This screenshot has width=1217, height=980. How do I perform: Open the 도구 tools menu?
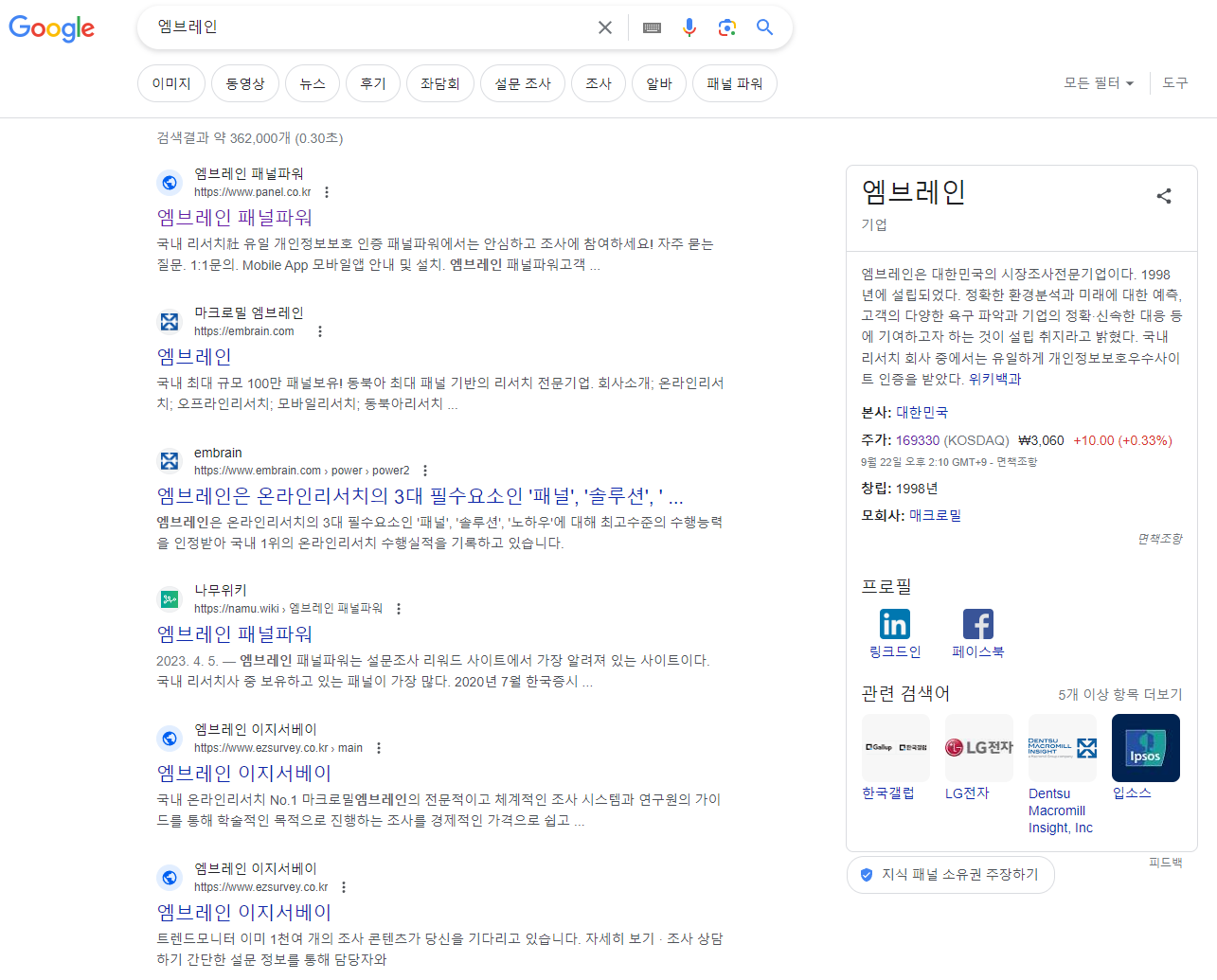pos(1175,83)
